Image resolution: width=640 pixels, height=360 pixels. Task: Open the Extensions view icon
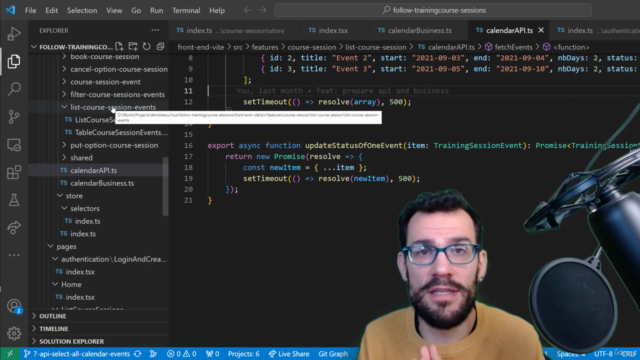[14, 172]
